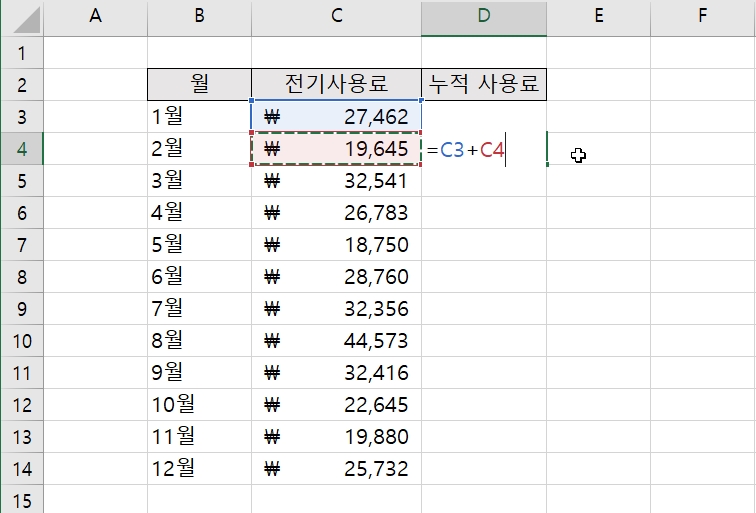Screen dimensions: 756x513
Task: Click the '1월' cell
Action: click(199, 117)
